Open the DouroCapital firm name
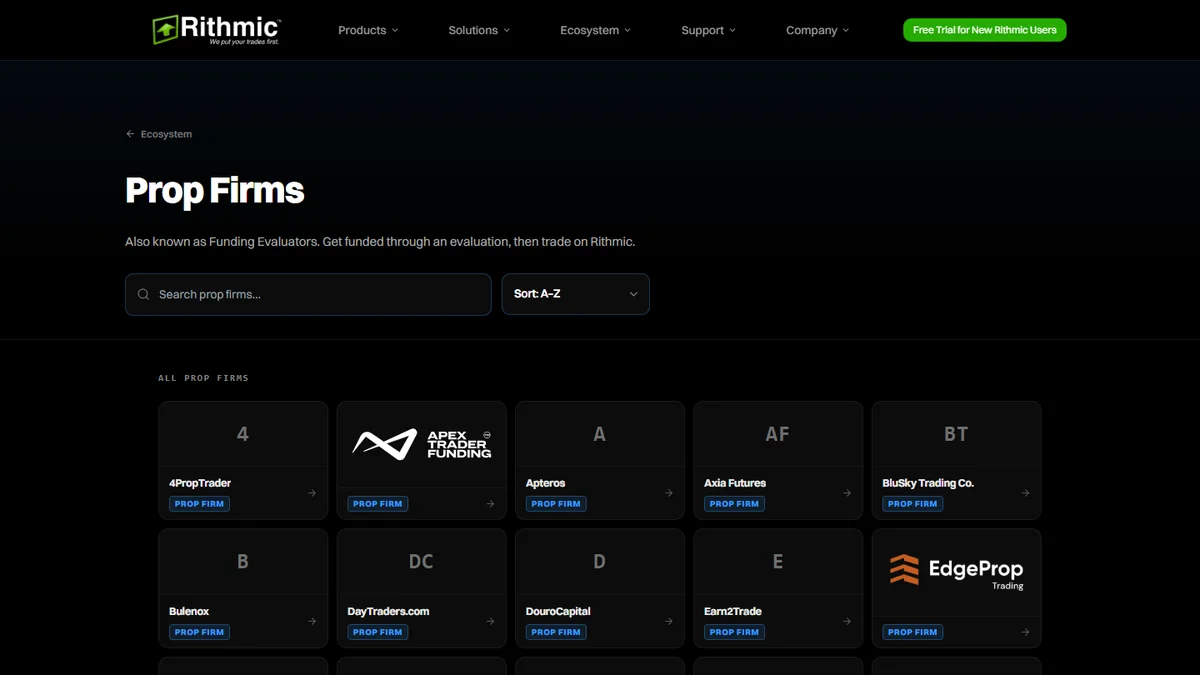The image size is (1200, 675). click(558, 611)
